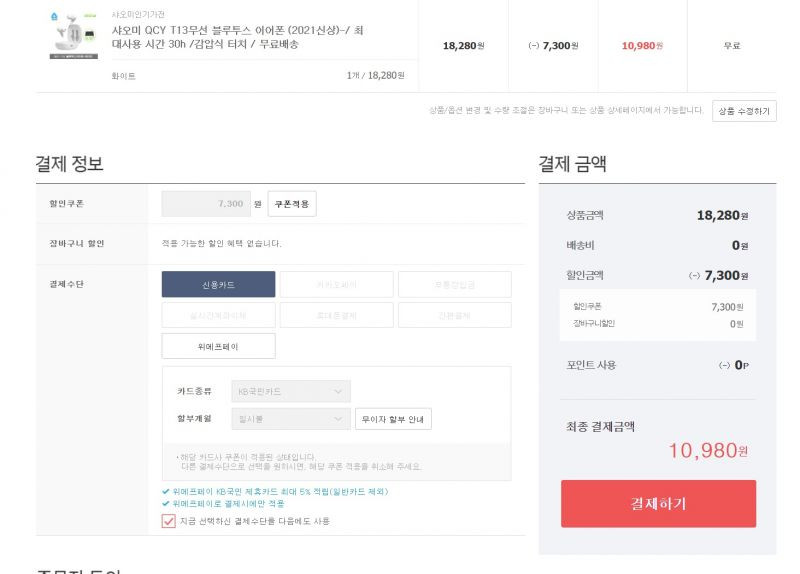Select 위메프페이 payment method
800x574 pixels.
pyautogui.click(x=218, y=346)
